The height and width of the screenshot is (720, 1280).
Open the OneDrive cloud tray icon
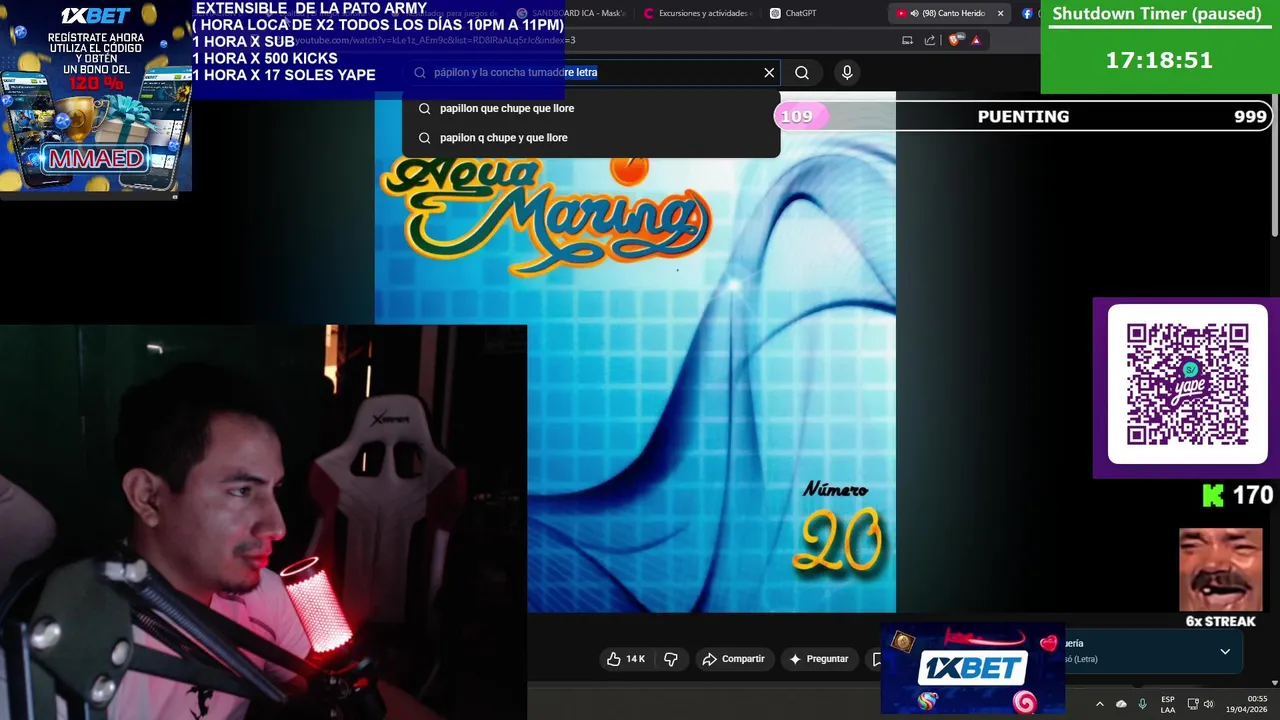1121,704
